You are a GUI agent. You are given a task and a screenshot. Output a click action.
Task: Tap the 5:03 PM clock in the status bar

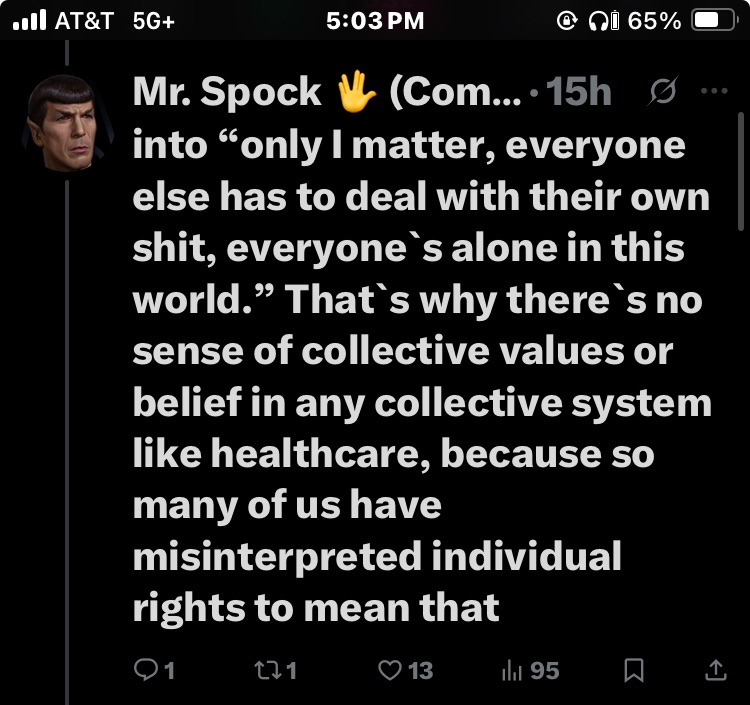[x=375, y=21]
